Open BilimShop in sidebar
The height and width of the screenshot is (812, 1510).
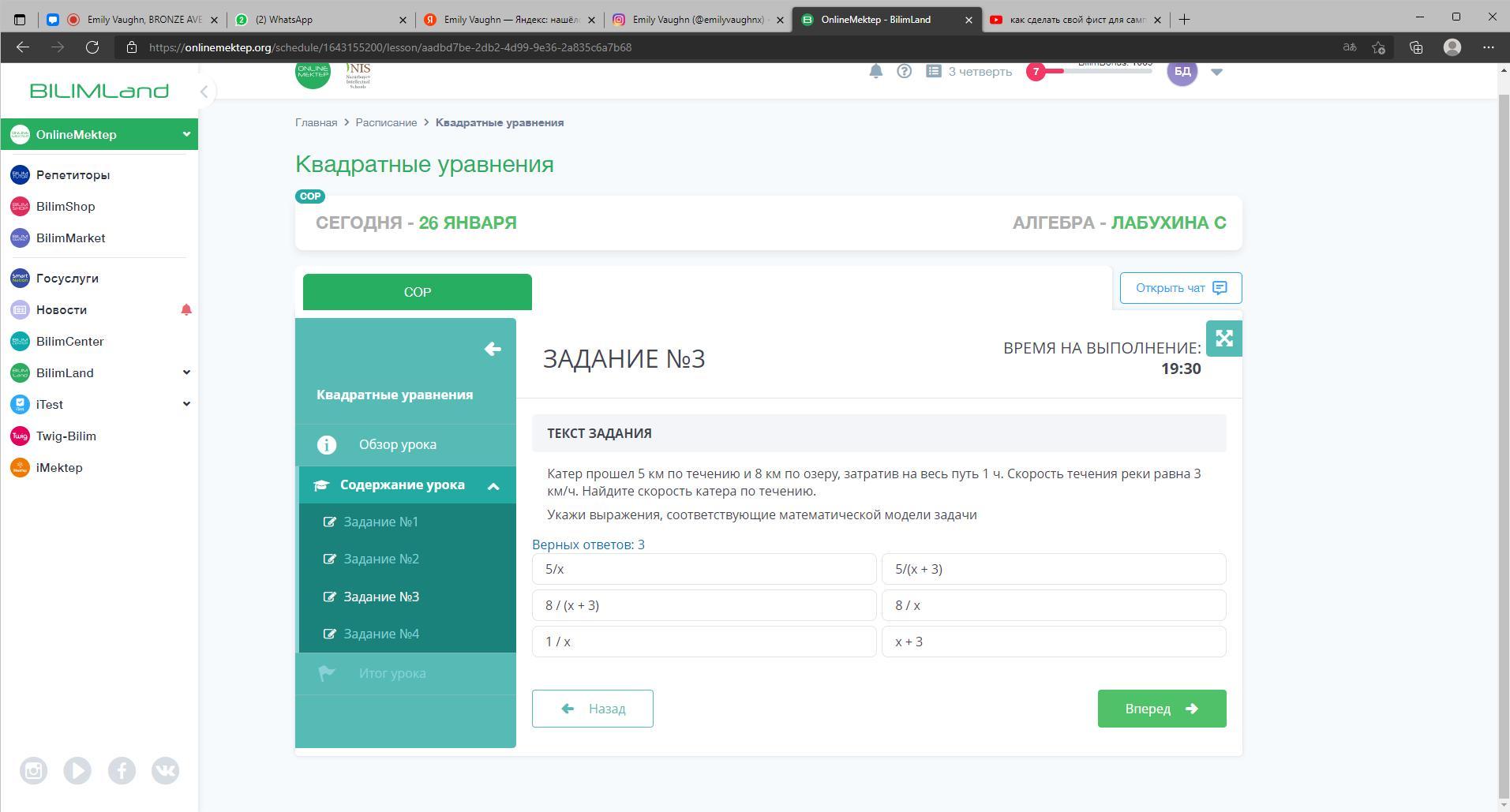66,207
